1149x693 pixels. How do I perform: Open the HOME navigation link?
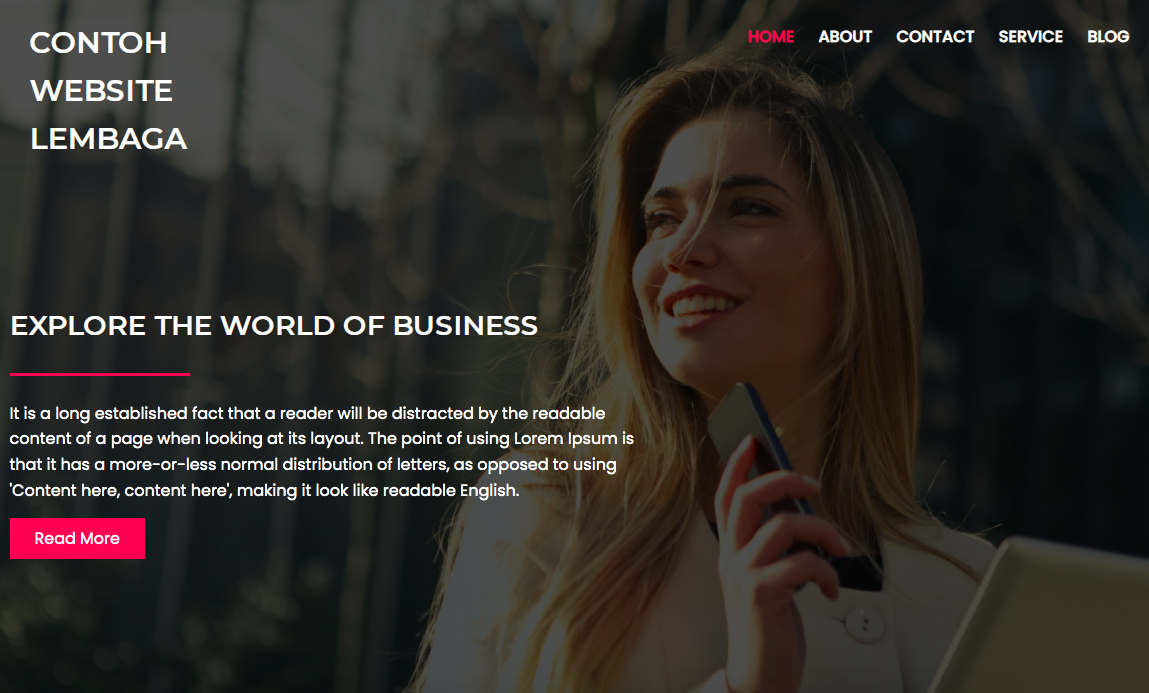tap(771, 37)
